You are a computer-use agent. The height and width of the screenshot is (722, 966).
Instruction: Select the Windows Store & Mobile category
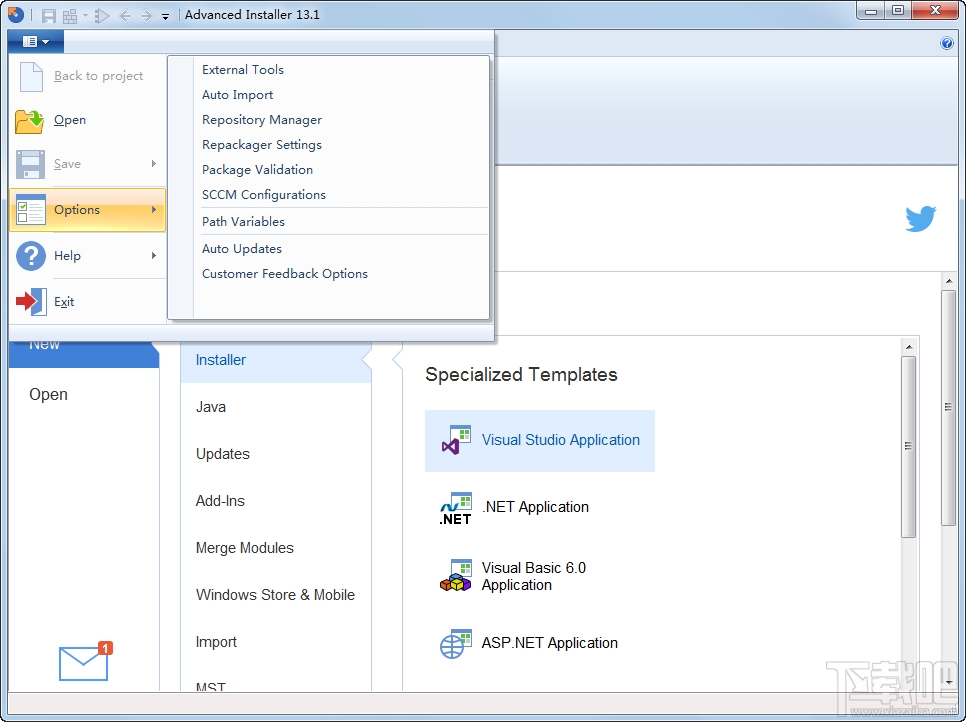[274, 594]
